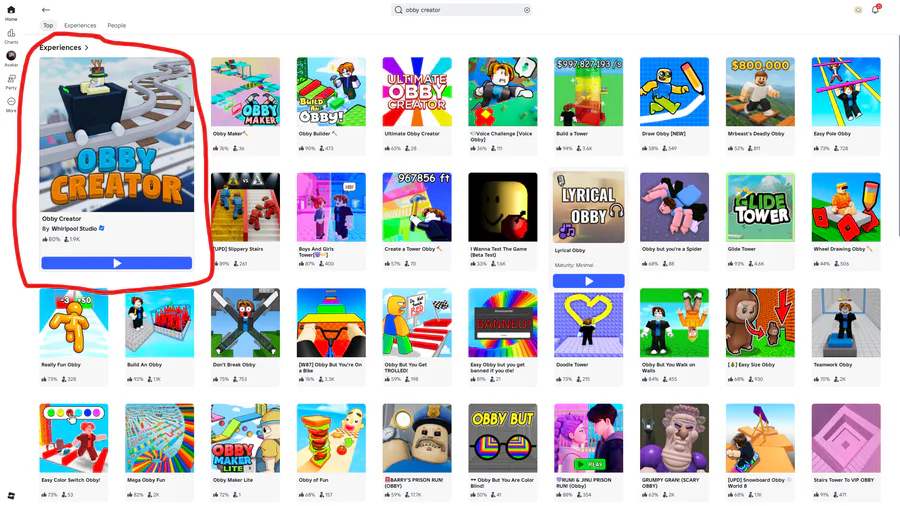Viewport: 900px width, 506px height.
Task: Open the notifications bell icon
Action: tap(875, 10)
